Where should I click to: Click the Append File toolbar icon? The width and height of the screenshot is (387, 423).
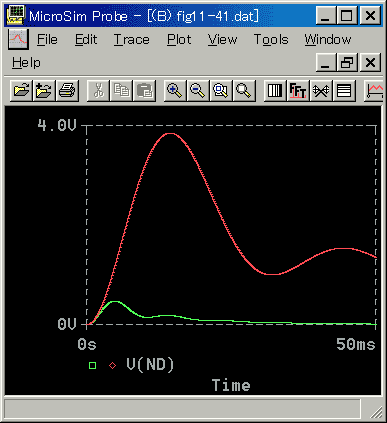[x=44, y=90]
